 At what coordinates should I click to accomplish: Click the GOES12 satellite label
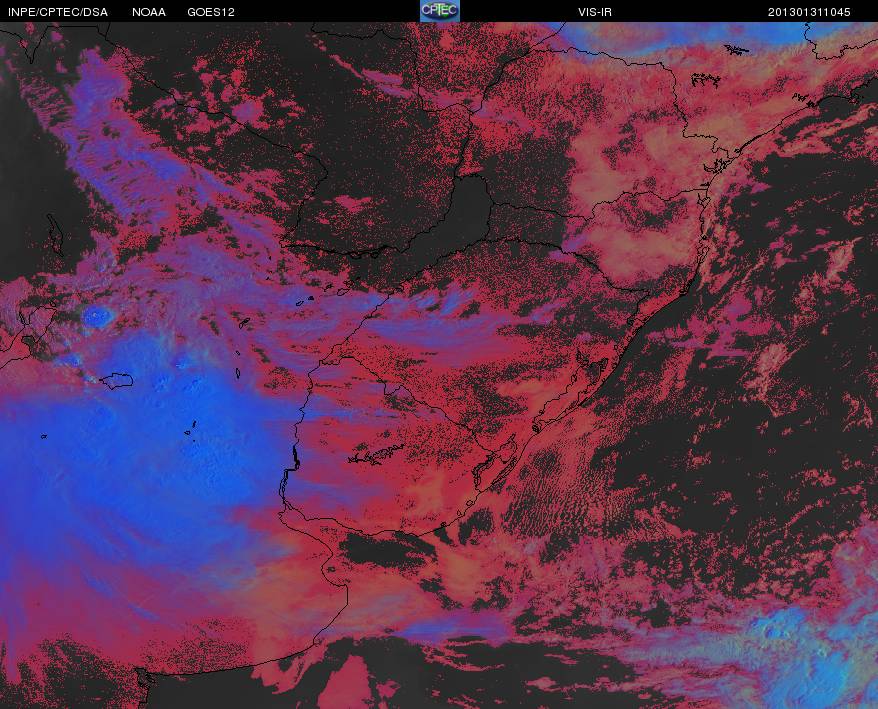(x=211, y=12)
